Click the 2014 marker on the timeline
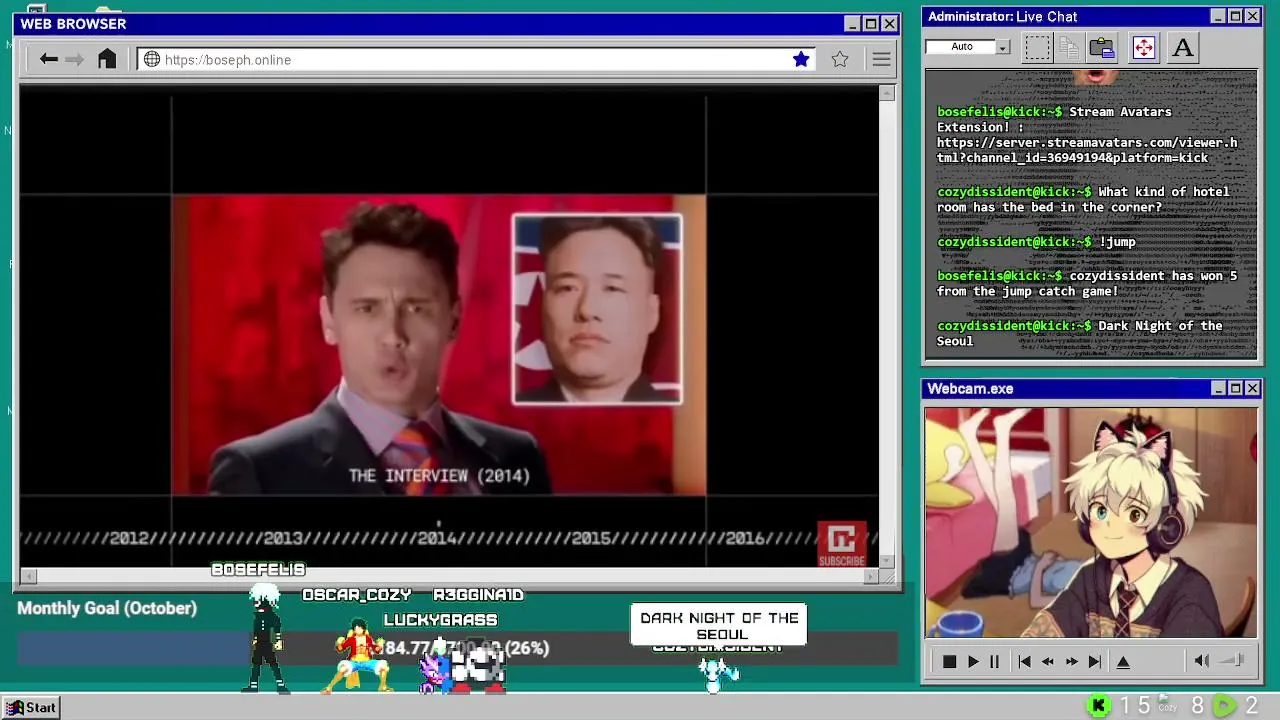Screen dimensions: 1280x720 click(x=437, y=538)
